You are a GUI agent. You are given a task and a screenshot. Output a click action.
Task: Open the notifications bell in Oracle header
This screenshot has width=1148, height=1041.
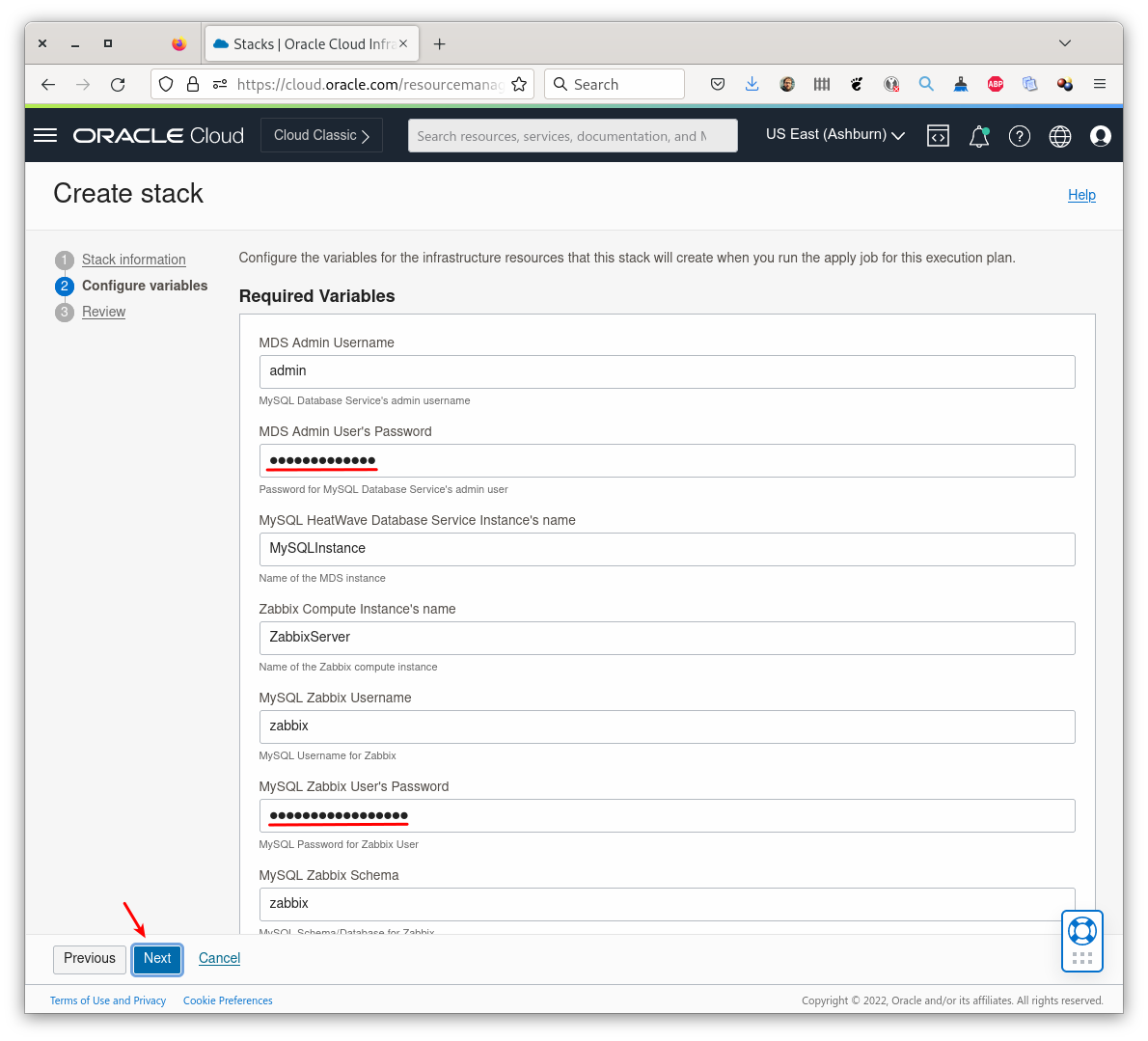tap(978, 136)
